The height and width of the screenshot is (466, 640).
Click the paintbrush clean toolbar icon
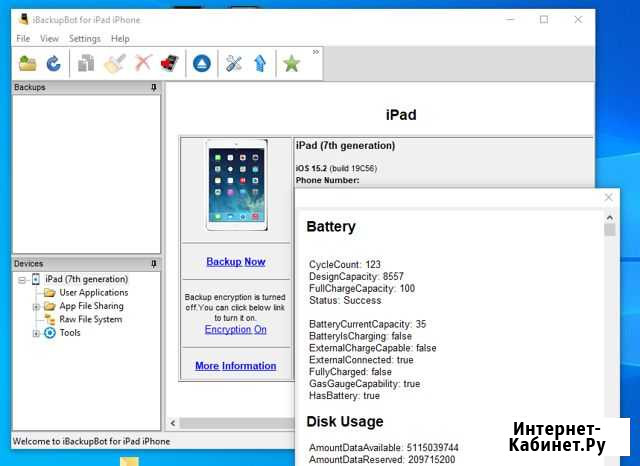pyautogui.click(x=115, y=64)
